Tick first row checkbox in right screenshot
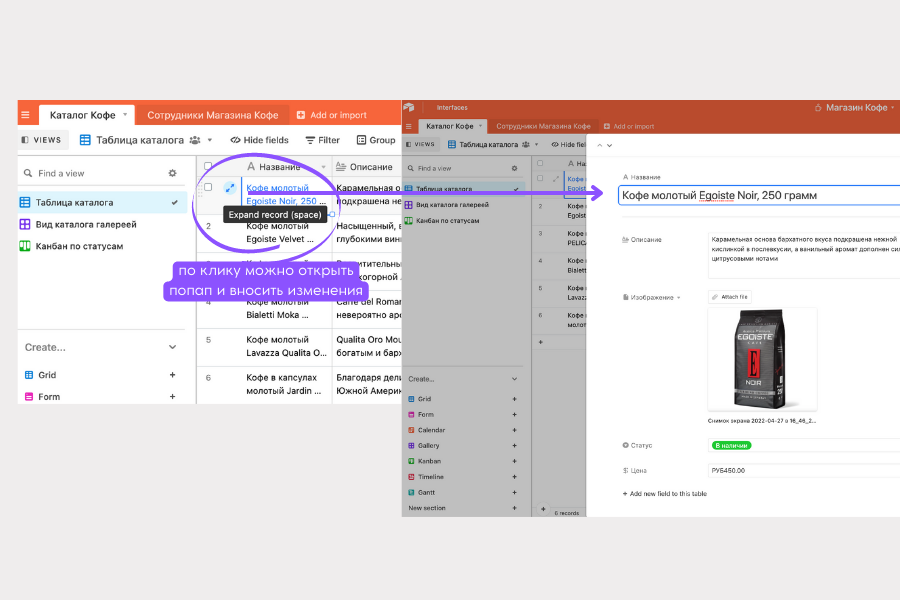The image size is (900, 600). pyautogui.click(x=540, y=179)
